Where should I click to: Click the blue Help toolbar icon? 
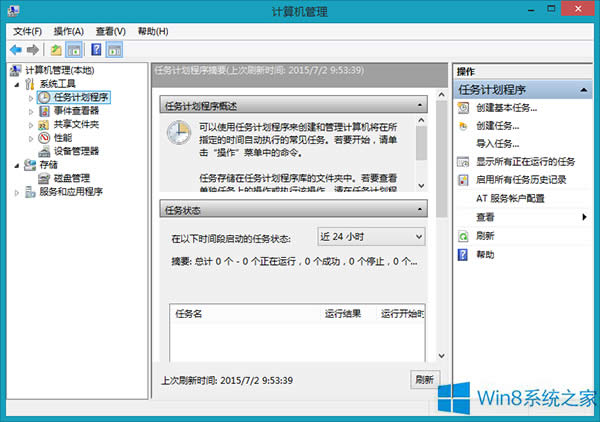coord(96,50)
